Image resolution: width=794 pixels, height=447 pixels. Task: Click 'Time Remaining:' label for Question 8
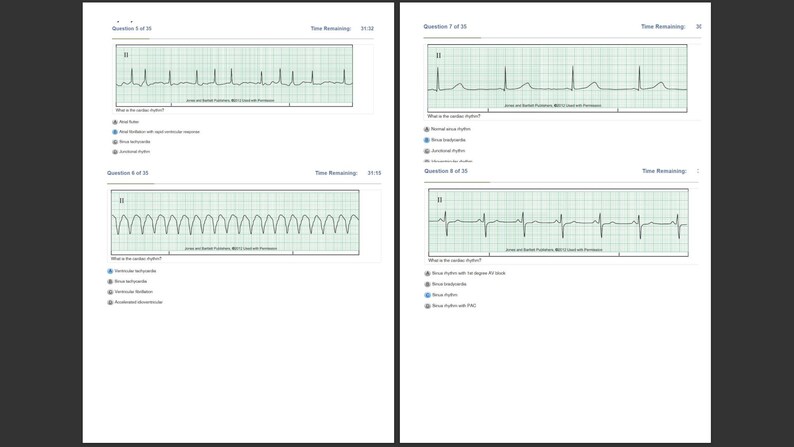point(664,172)
